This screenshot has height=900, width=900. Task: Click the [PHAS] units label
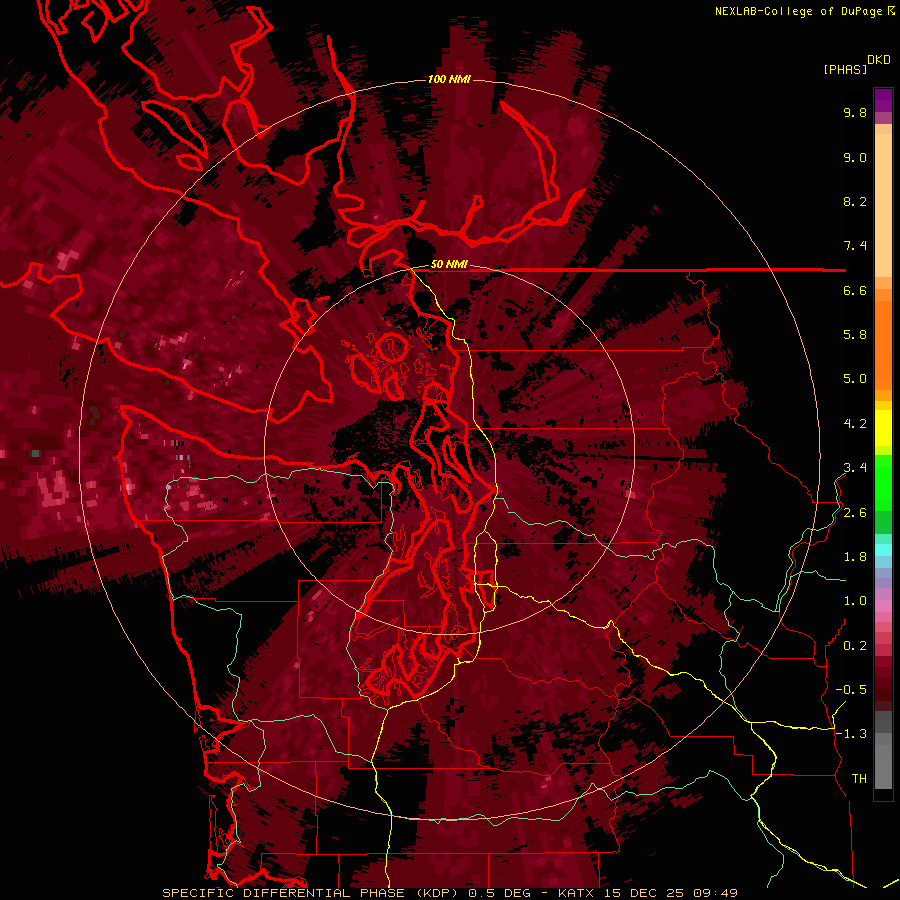(x=845, y=69)
